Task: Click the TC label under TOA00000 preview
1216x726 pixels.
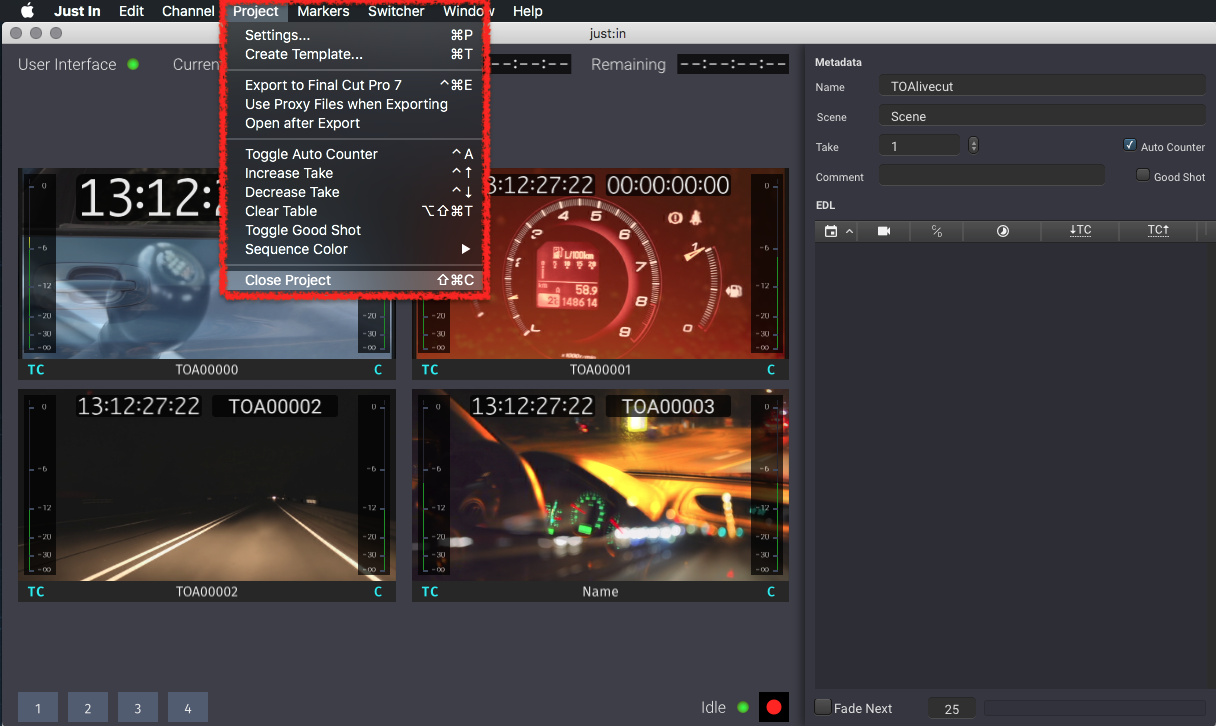Action: pos(36,369)
